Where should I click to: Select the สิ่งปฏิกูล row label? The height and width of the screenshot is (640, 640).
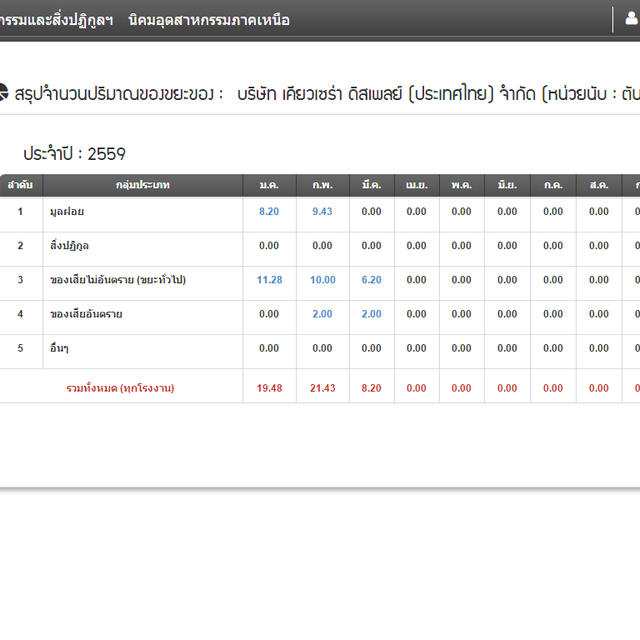click(69, 246)
